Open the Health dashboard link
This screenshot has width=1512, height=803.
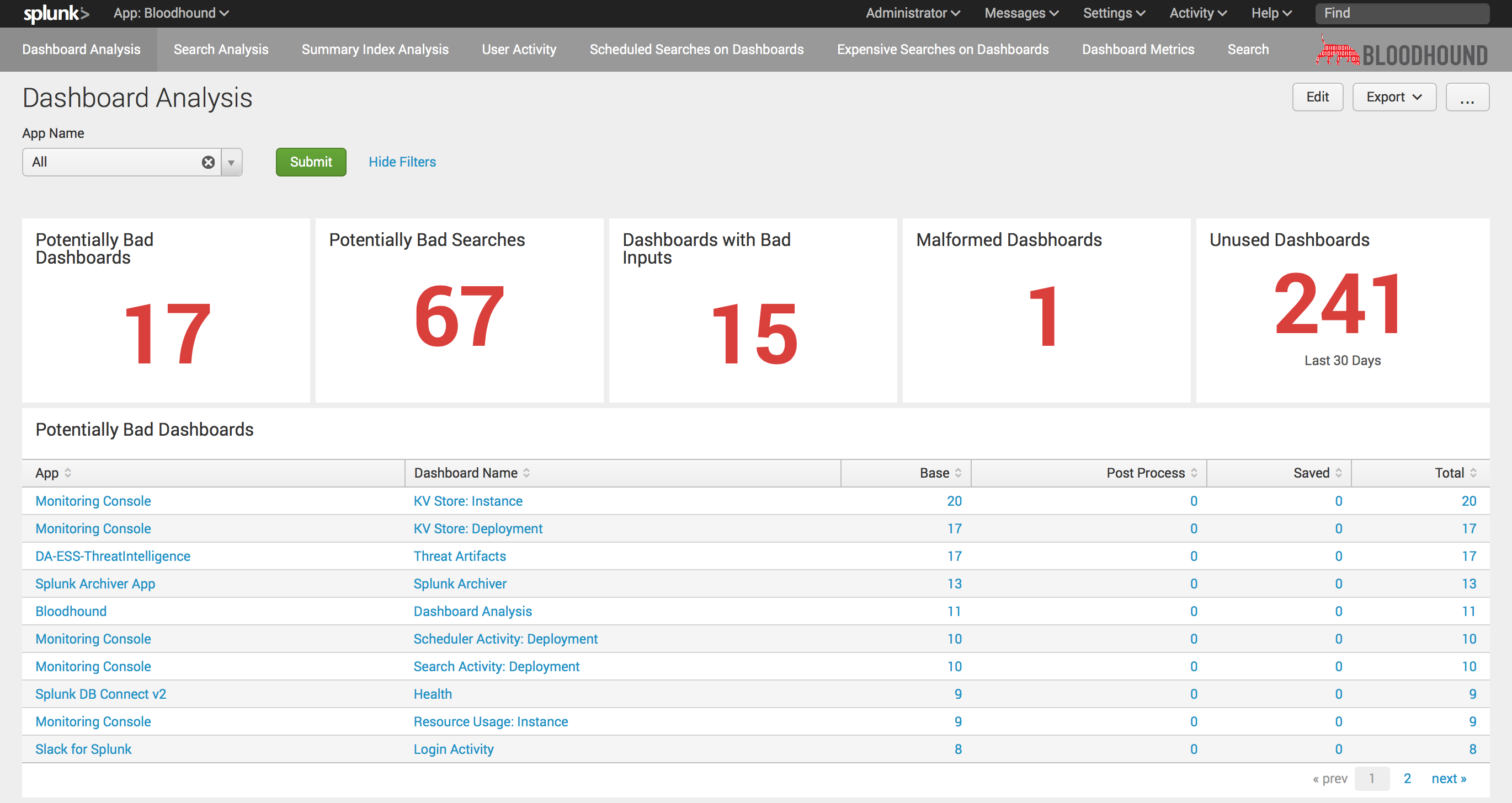(x=433, y=694)
